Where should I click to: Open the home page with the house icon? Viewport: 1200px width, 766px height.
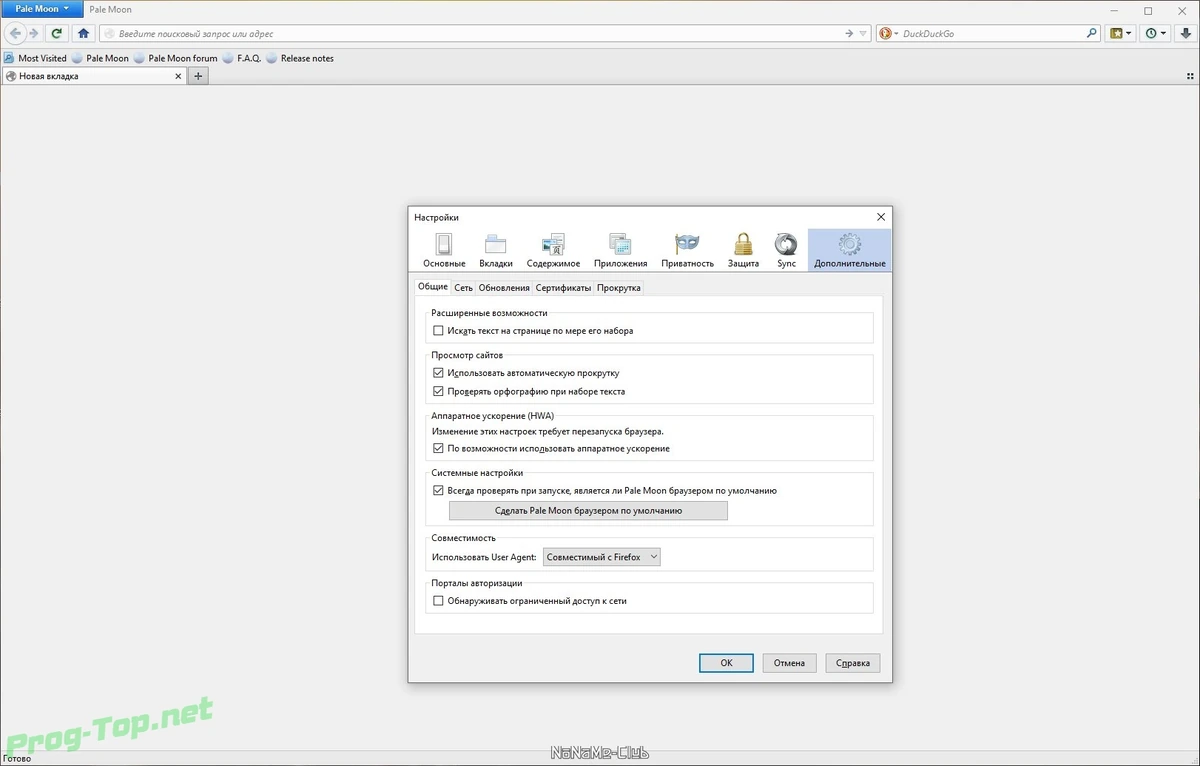click(x=84, y=33)
